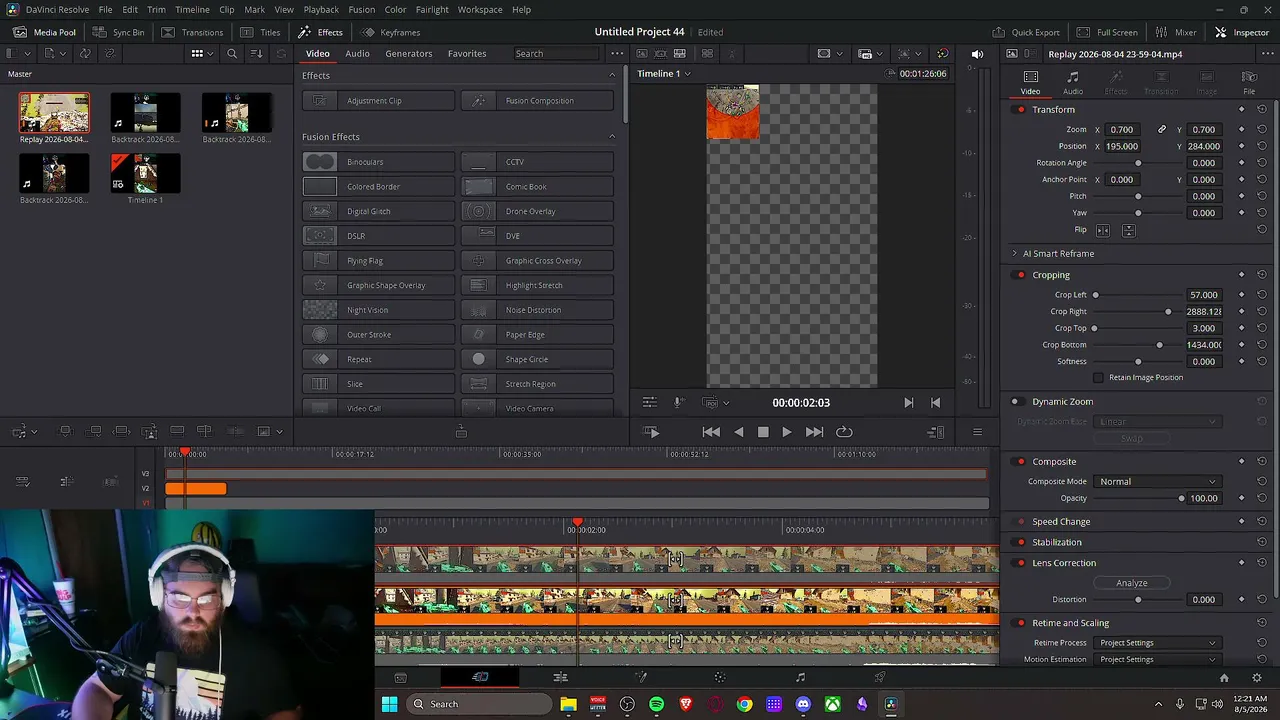The height and width of the screenshot is (720, 1280).
Task: Open File Explorer from the taskbar
Action: [x=568, y=704]
